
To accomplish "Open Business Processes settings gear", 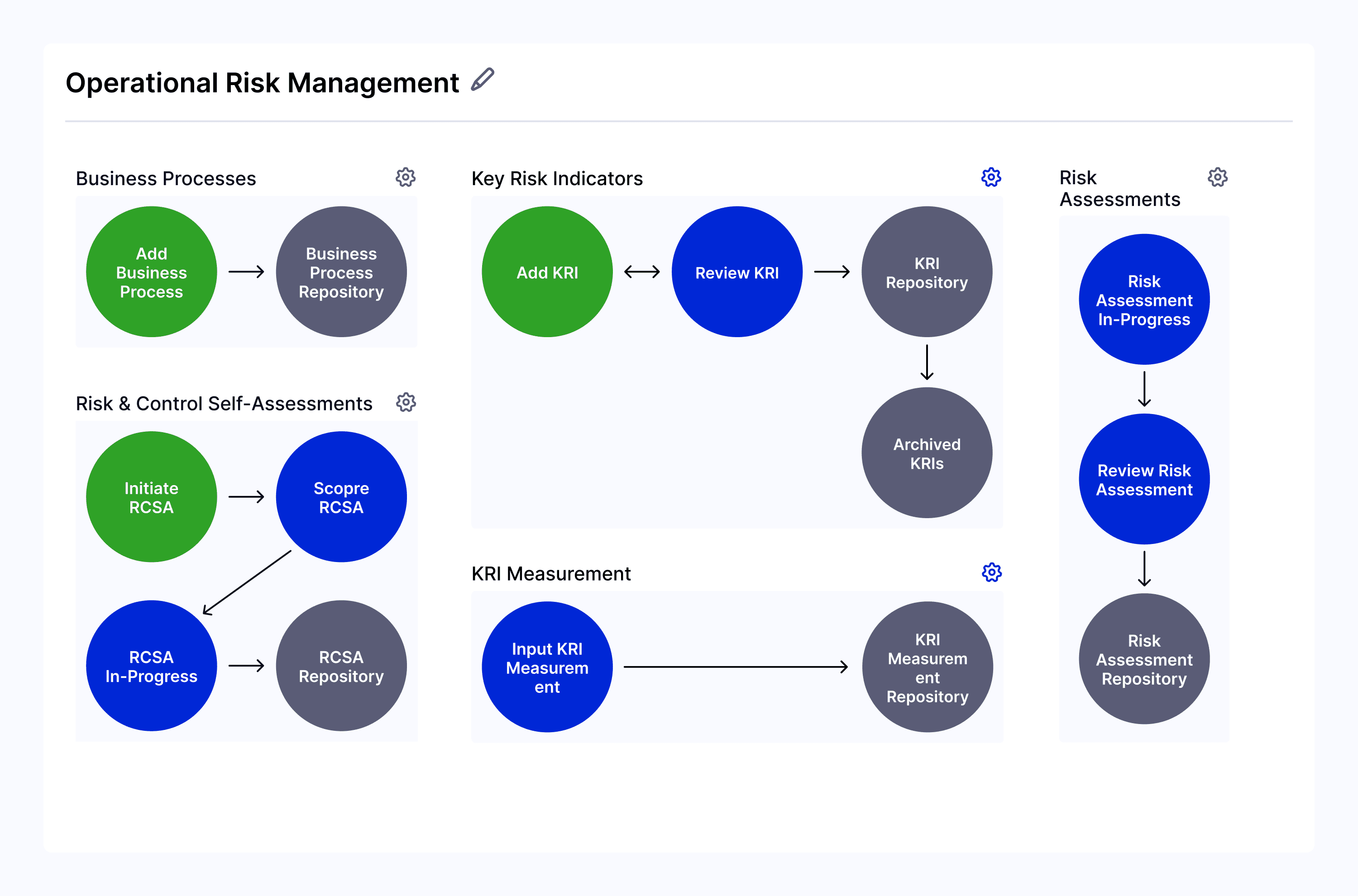I will click(x=406, y=177).
